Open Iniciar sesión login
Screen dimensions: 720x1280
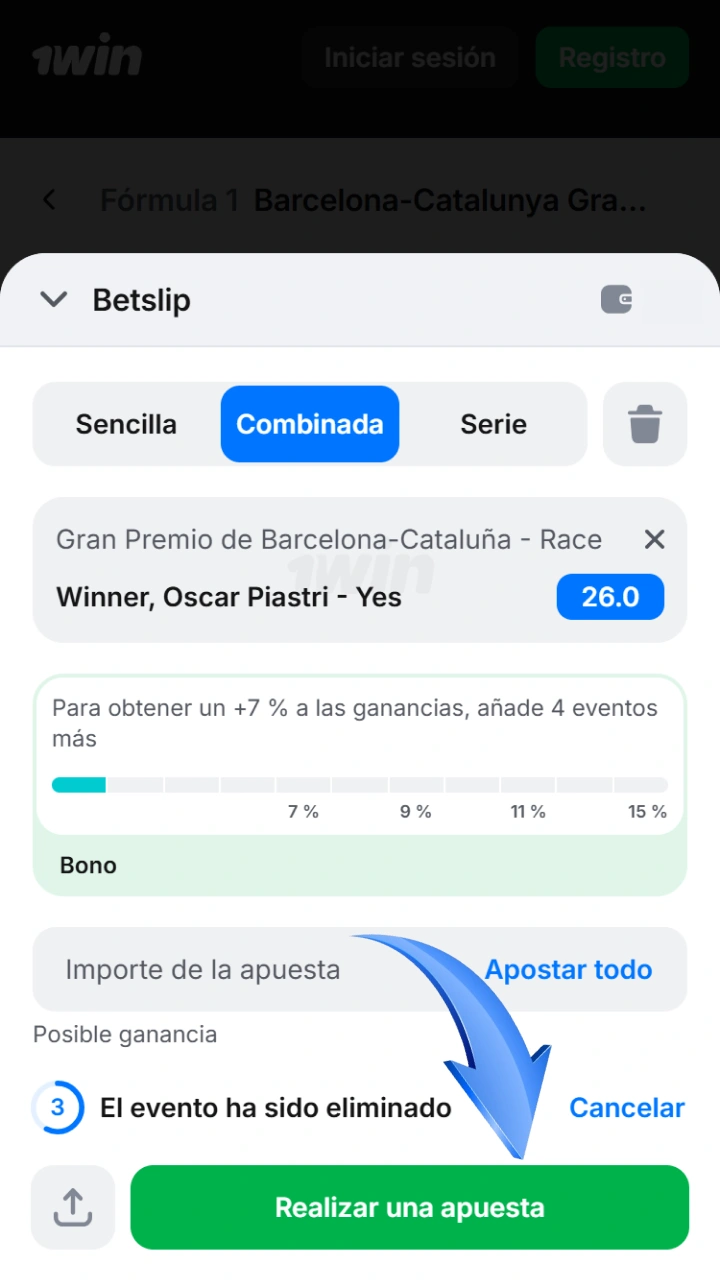409,57
